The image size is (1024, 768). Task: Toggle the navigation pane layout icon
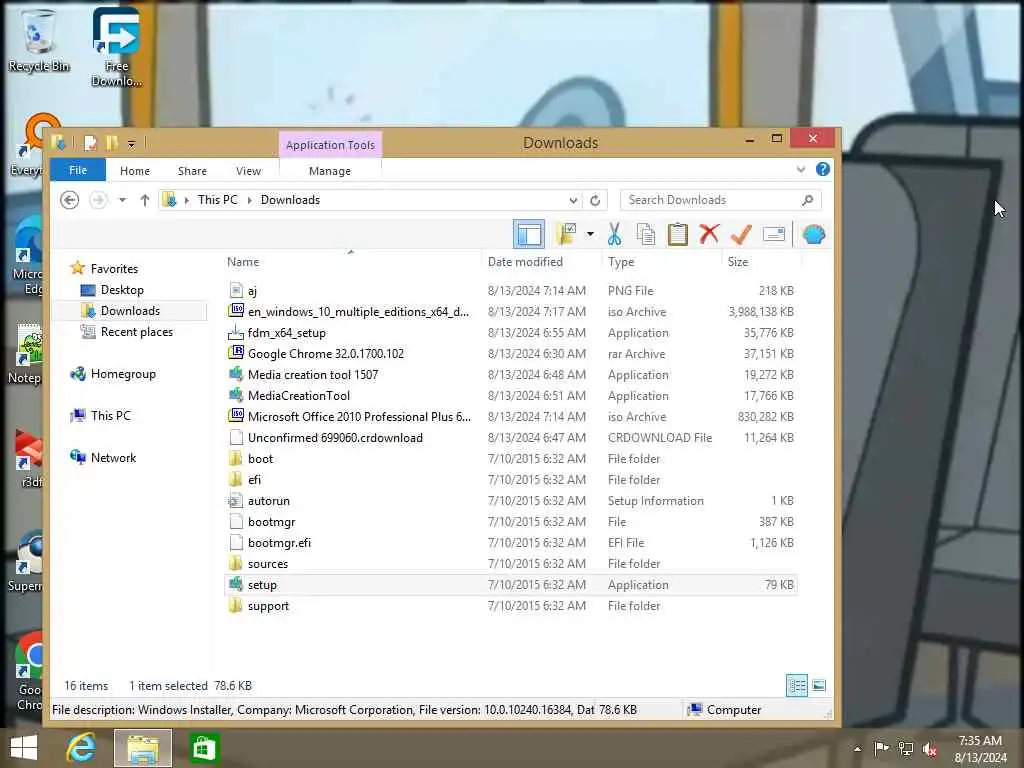528,234
